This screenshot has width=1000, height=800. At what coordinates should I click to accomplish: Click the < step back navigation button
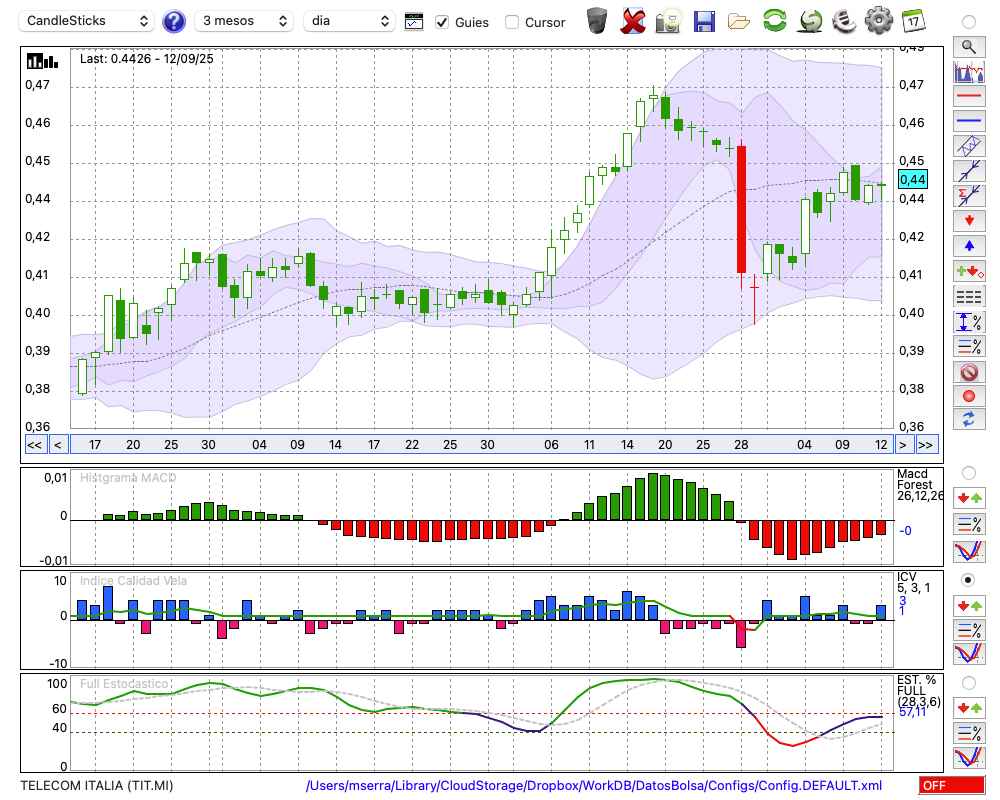(58, 445)
